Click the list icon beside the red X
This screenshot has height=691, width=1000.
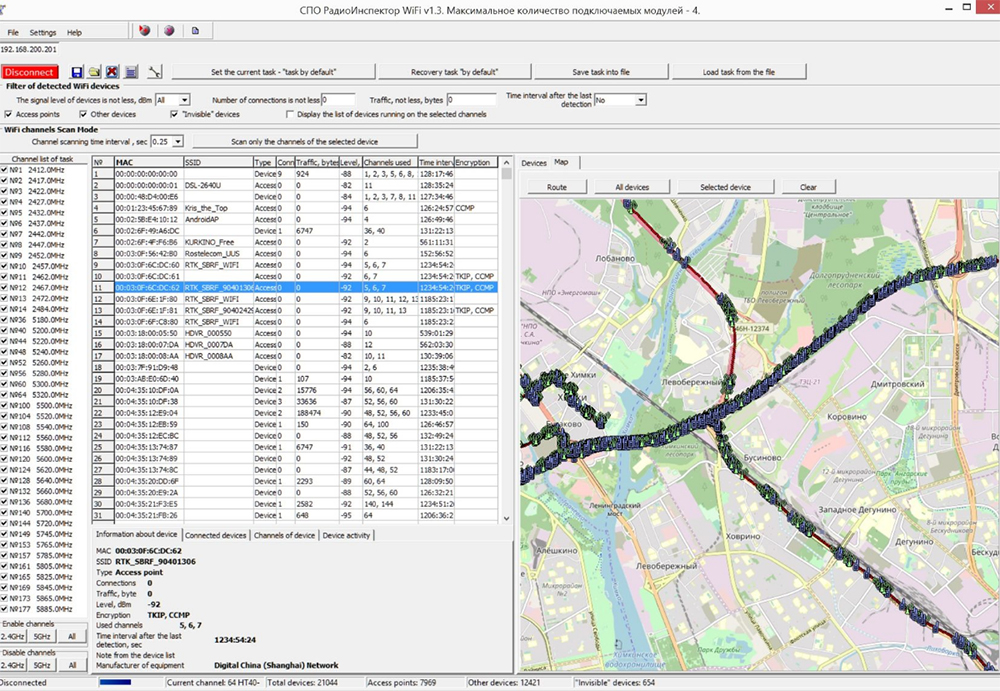pos(130,72)
